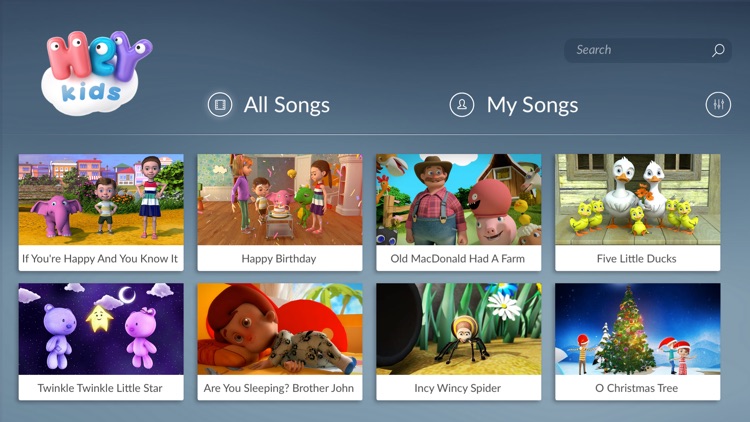Click the HeyKids logo
Image resolution: width=750 pixels, height=422 pixels.
tap(97, 73)
